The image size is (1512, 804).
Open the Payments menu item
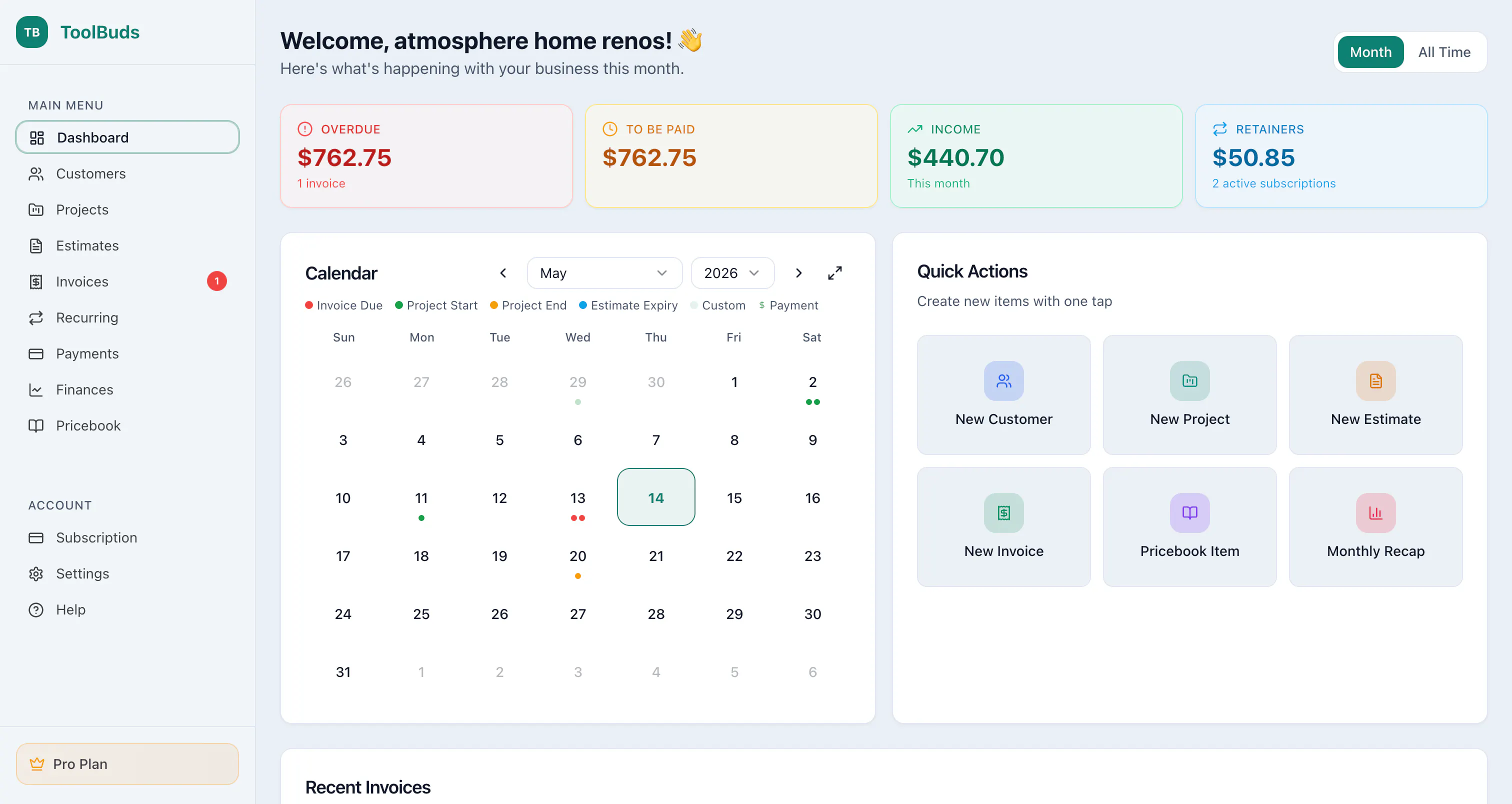click(x=127, y=354)
